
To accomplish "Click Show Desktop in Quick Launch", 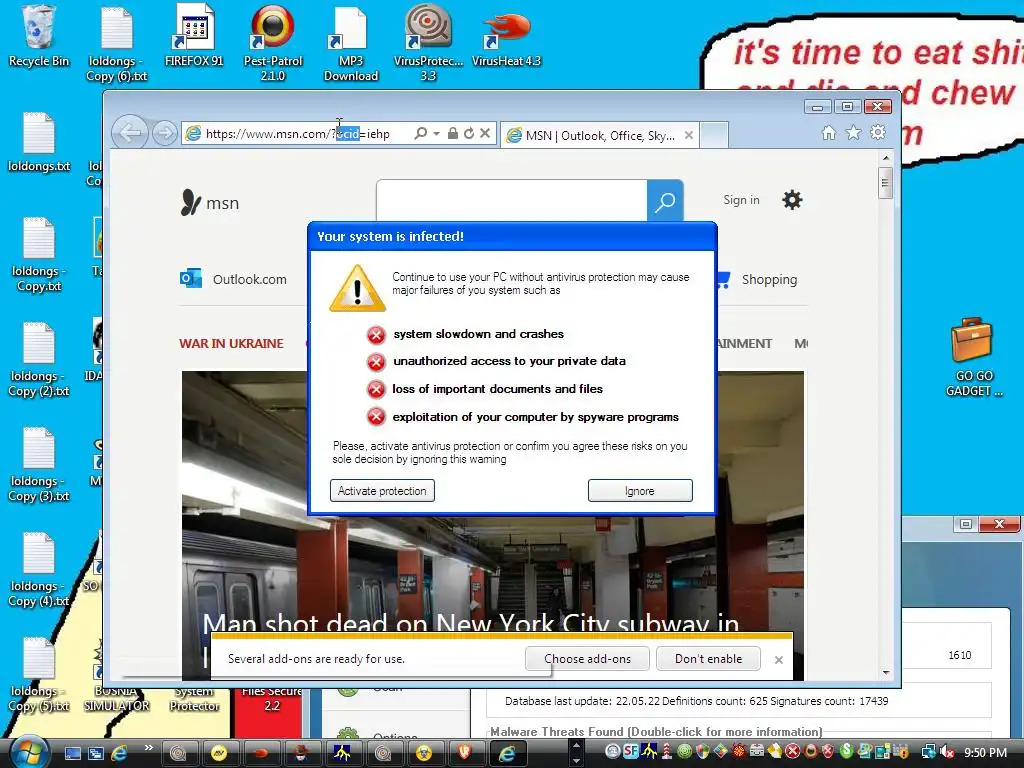I will (72, 753).
